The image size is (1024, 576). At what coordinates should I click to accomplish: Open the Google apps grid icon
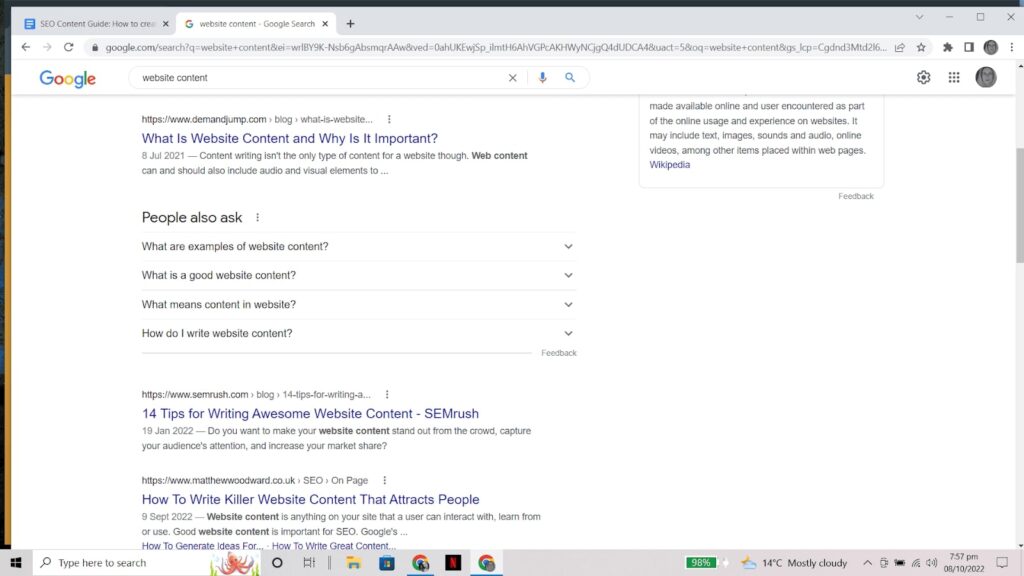(x=954, y=77)
